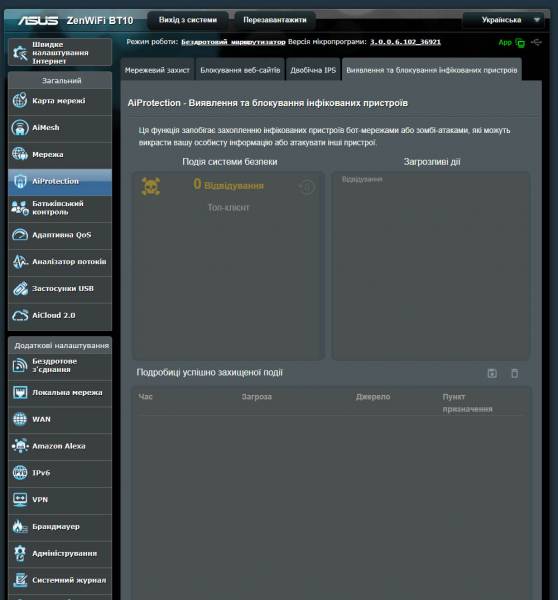This screenshot has height=600, width=558.
Task: Click the 0 Відвідування counter text
Action: pyautogui.click(x=228, y=185)
